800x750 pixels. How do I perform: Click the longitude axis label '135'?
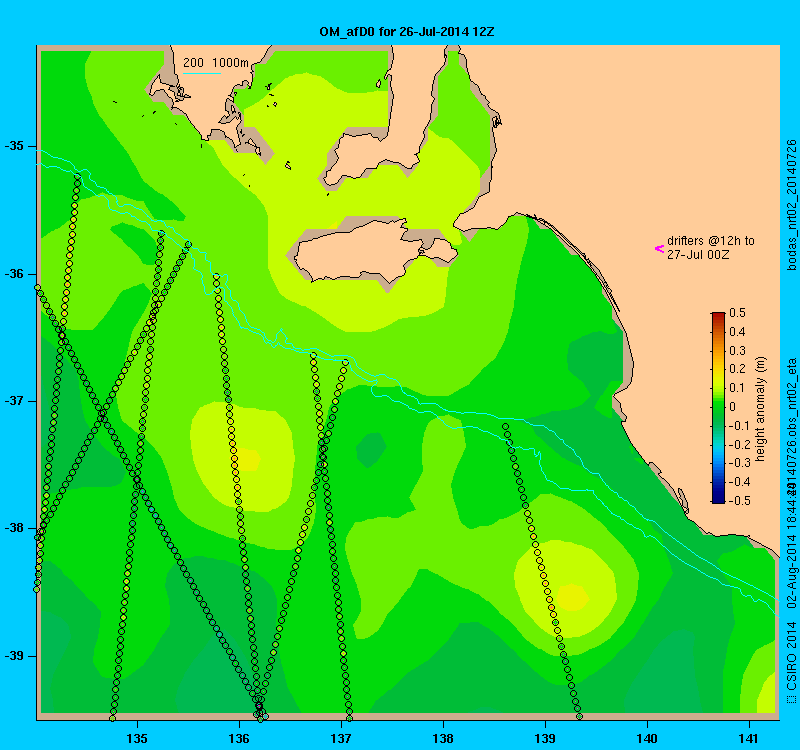[137, 739]
